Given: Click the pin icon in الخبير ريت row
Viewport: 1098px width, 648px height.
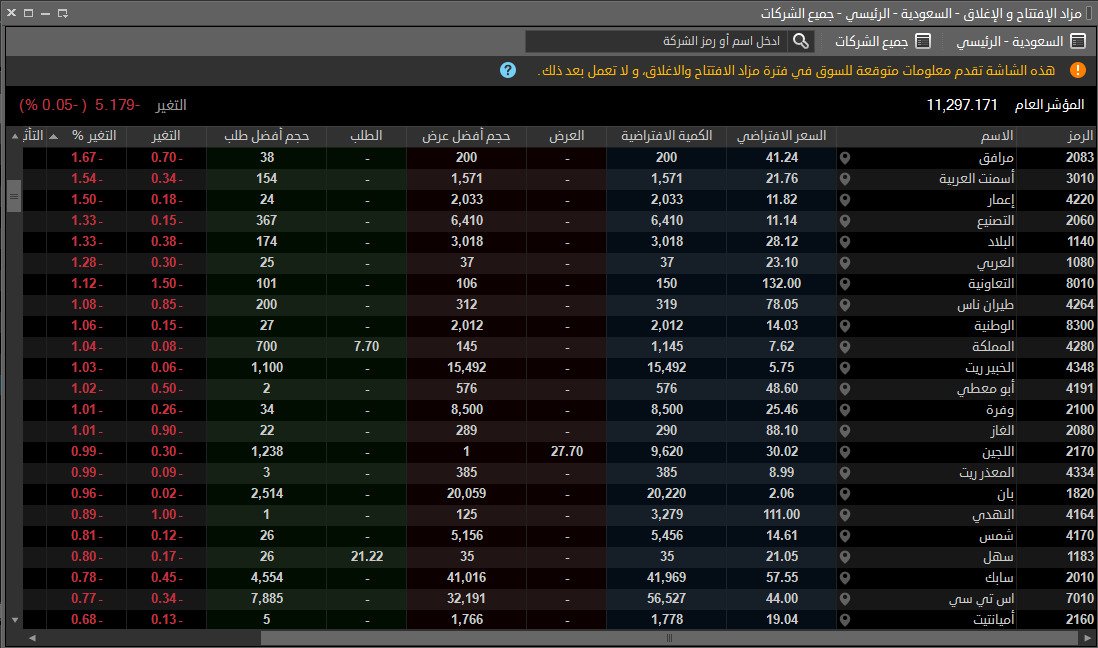Looking at the screenshot, I should (845, 368).
